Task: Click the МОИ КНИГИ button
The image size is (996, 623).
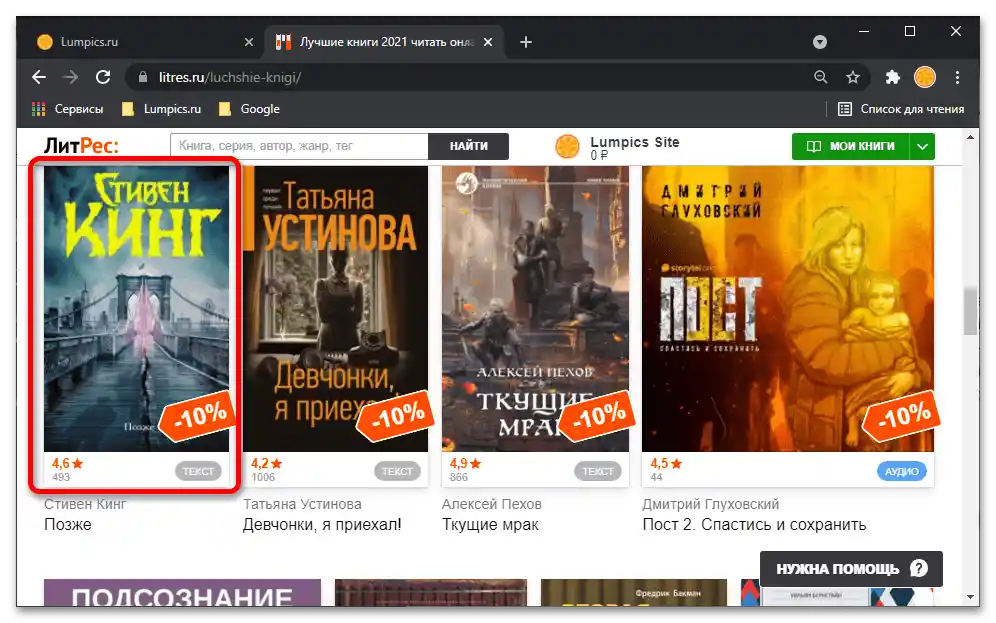Action: [x=851, y=146]
